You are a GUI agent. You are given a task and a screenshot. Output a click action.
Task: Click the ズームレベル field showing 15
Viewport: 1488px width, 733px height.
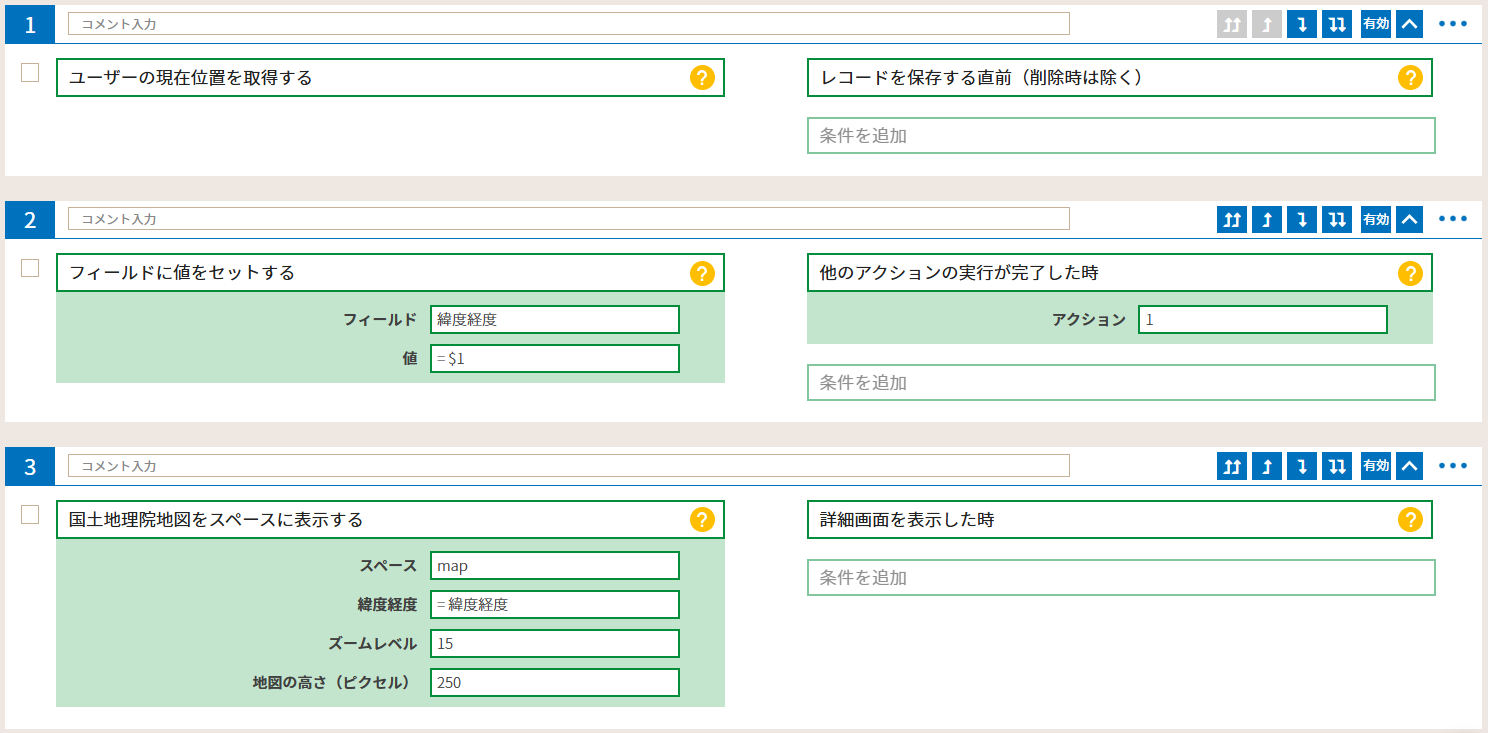point(554,644)
